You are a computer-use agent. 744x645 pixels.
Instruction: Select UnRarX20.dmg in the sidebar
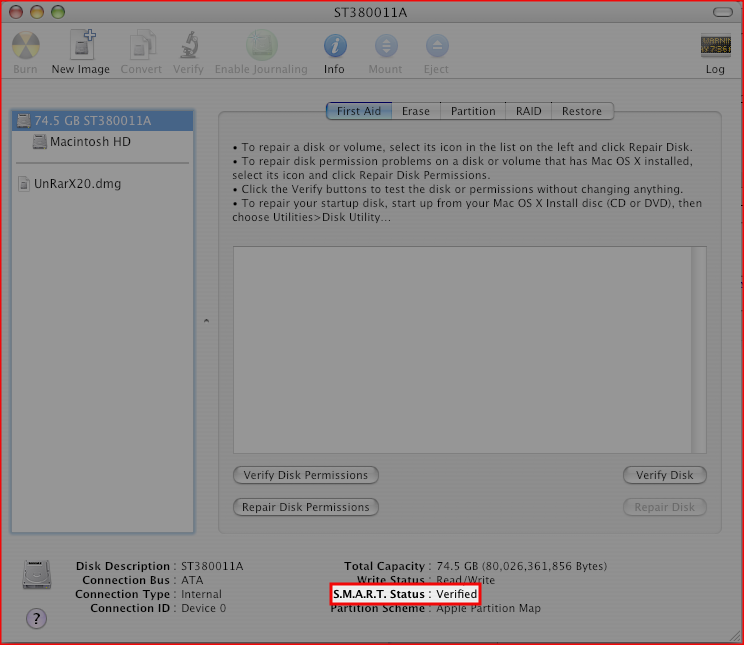tap(102, 184)
